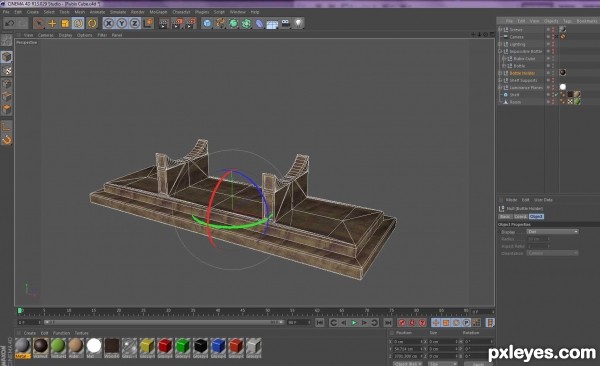This screenshot has width=600, height=366.
Task: Click the Apply button in coordinates
Action: (478, 364)
